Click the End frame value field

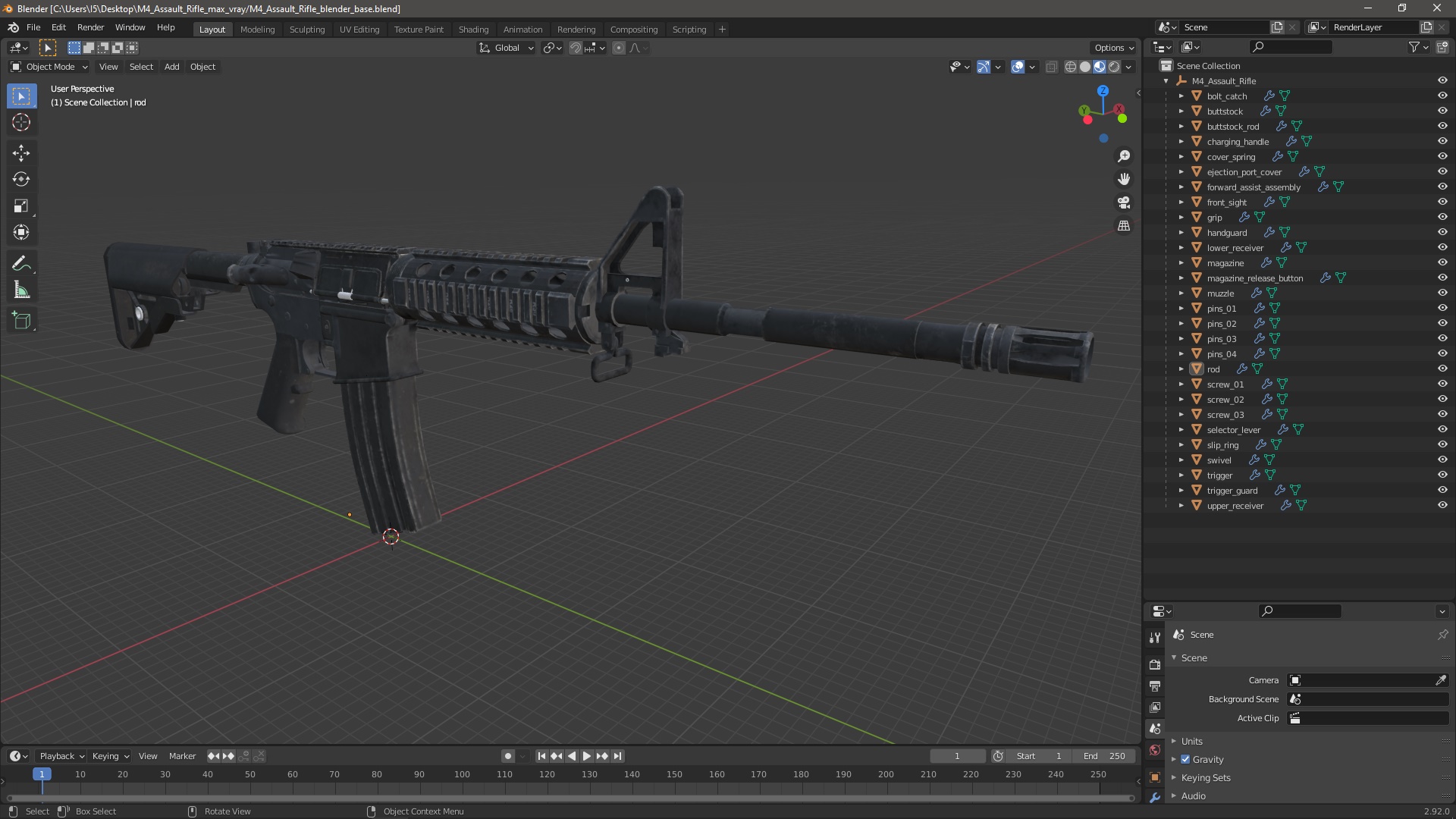point(1105,756)
